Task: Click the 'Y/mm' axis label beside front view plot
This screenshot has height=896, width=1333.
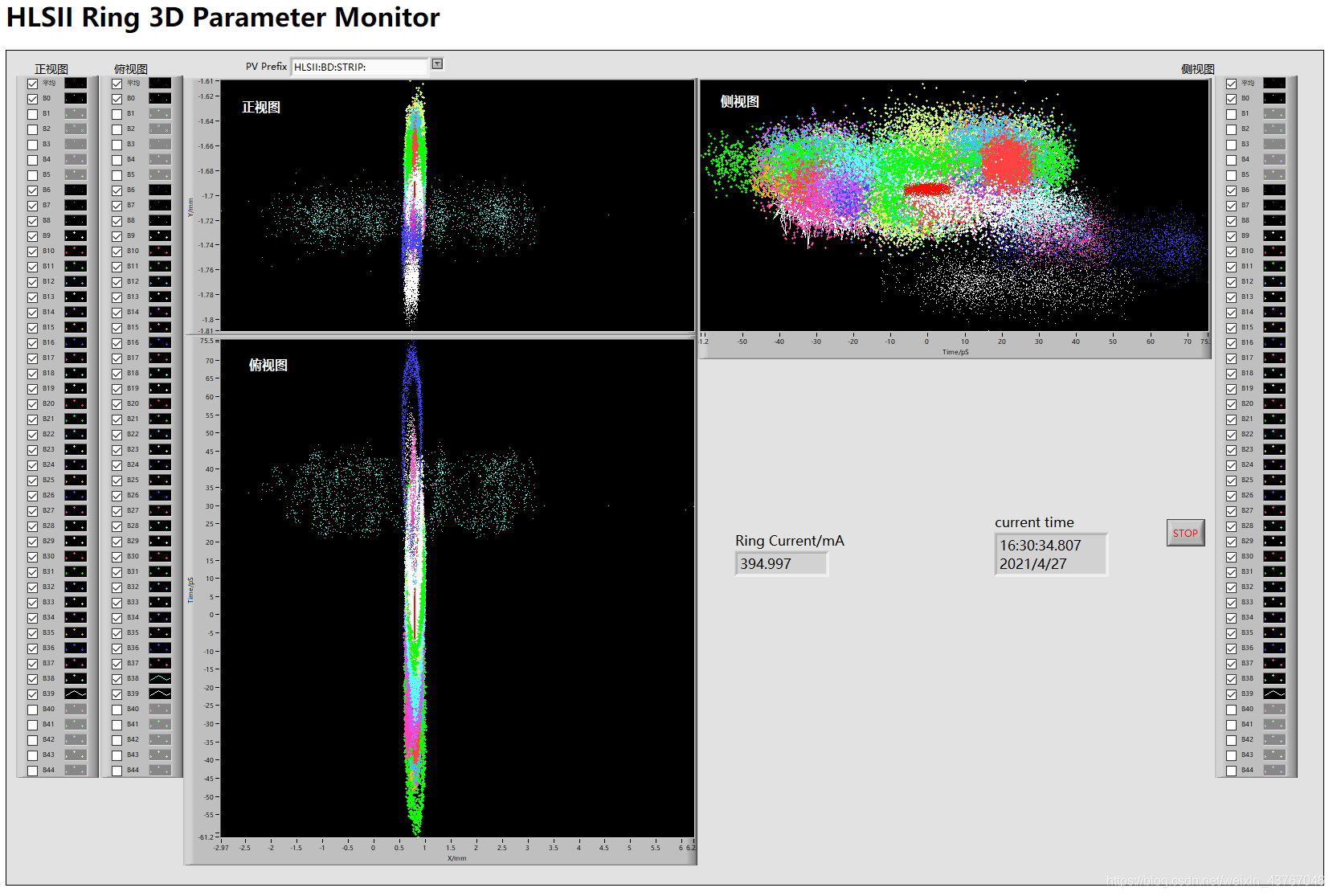Action: click(190, 207)
